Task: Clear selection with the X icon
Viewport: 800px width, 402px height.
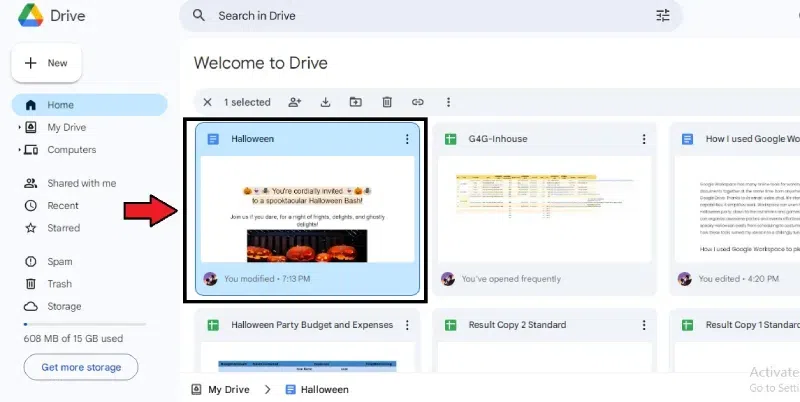Action: (x=207, y=102)
